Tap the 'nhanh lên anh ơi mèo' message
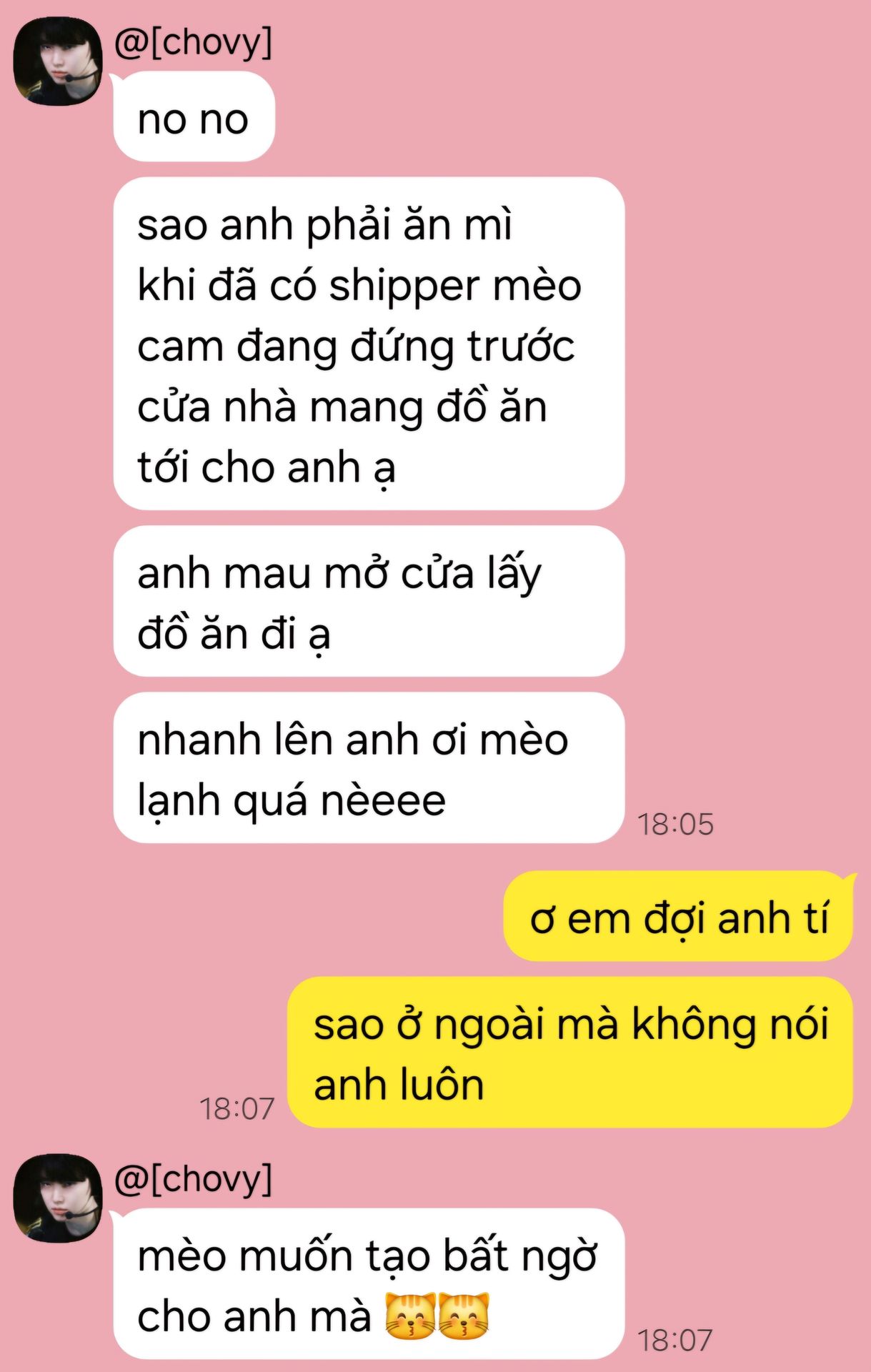The width and height of the screenshot is (871, 1372). pyautogui.click(x=369, y=768)
